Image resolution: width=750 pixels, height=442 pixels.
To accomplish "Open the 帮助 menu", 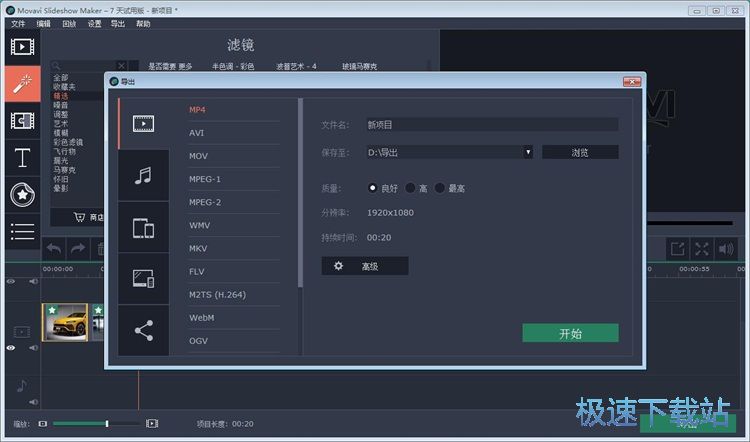I will (143, 23).
